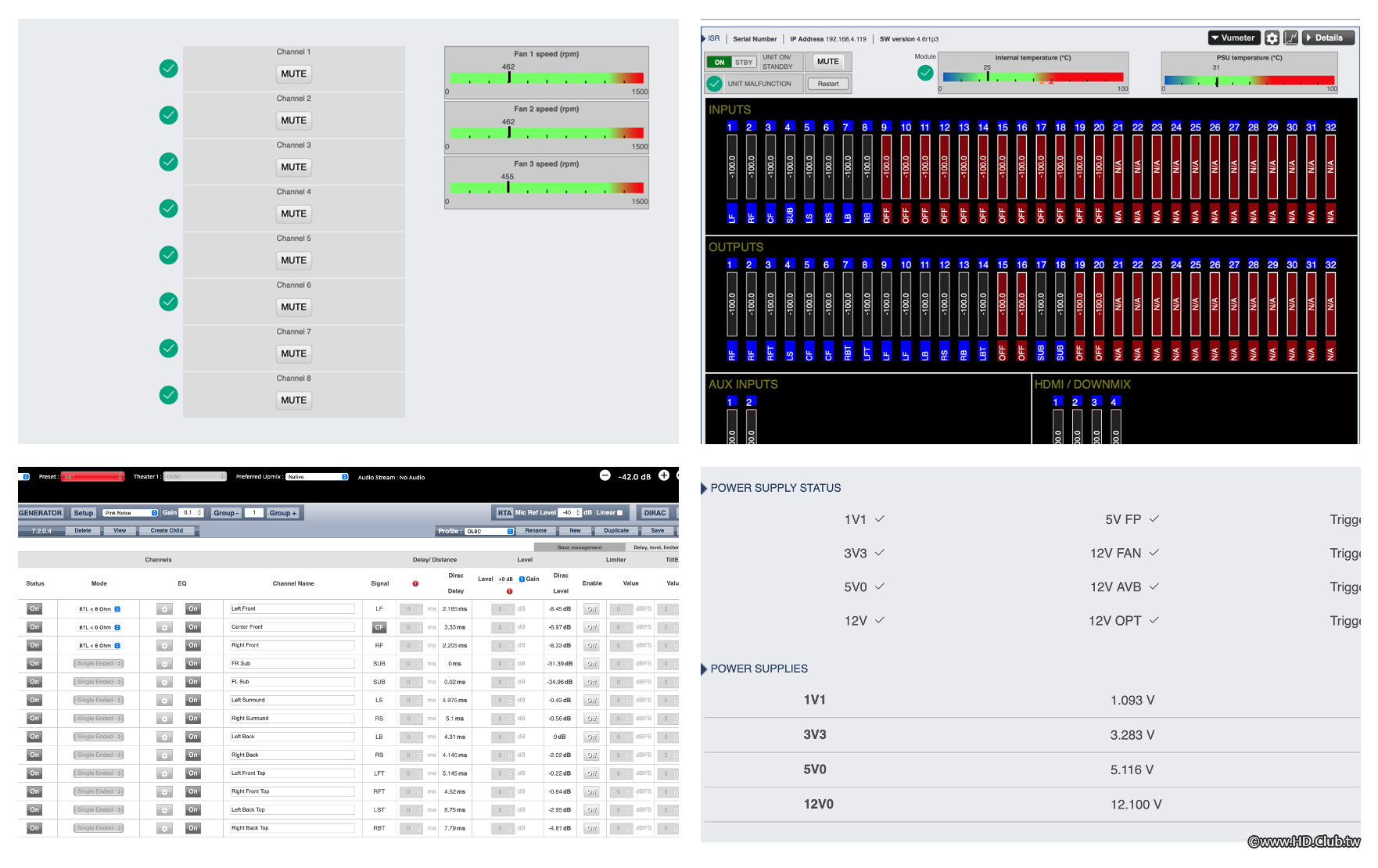The width and height of the screenshot is (1378, 868).
Task: Toggle limiter Off button for Left Front
Action: (592, 608)
